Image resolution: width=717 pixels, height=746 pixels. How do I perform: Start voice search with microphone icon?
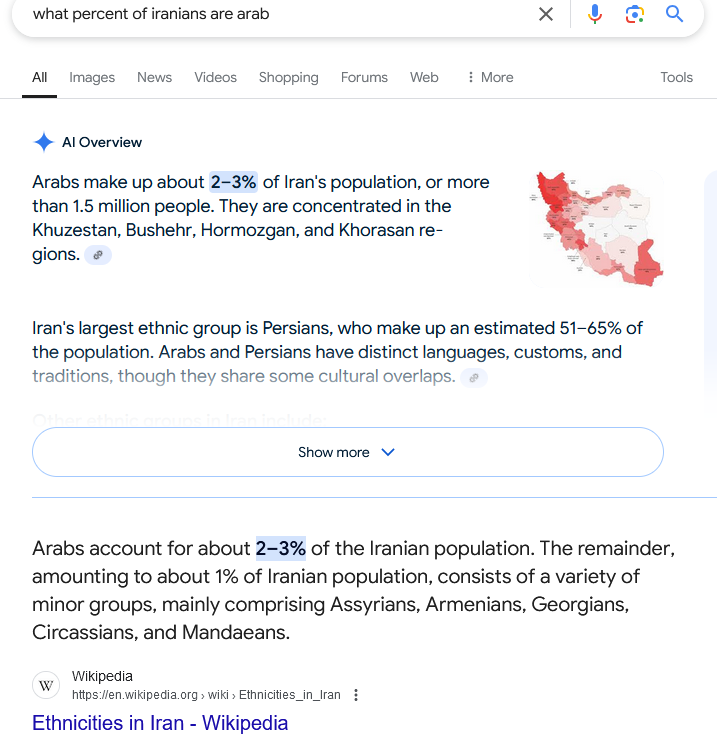594,14
